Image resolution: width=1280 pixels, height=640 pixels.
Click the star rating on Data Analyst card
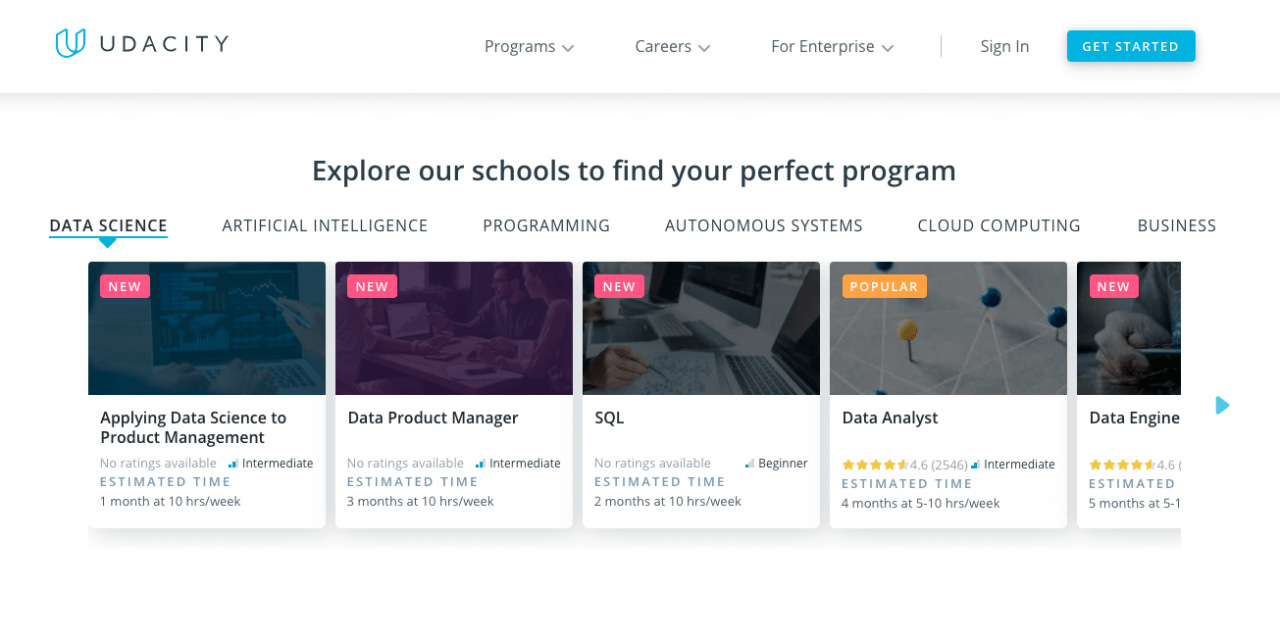[874, 465]
